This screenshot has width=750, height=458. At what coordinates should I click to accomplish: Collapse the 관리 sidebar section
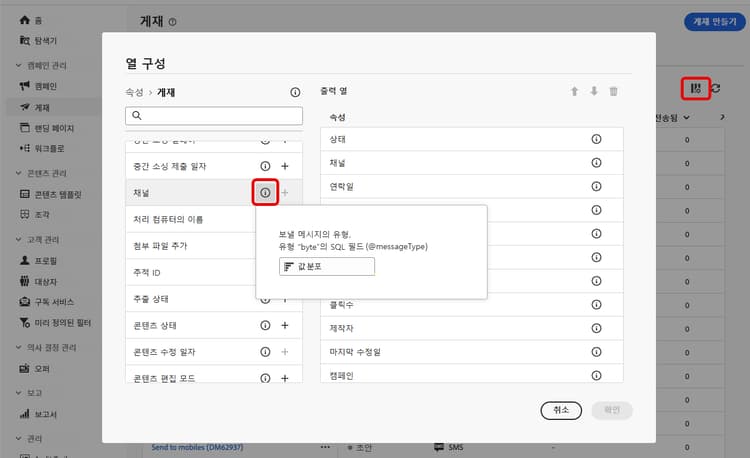point(19,438)
